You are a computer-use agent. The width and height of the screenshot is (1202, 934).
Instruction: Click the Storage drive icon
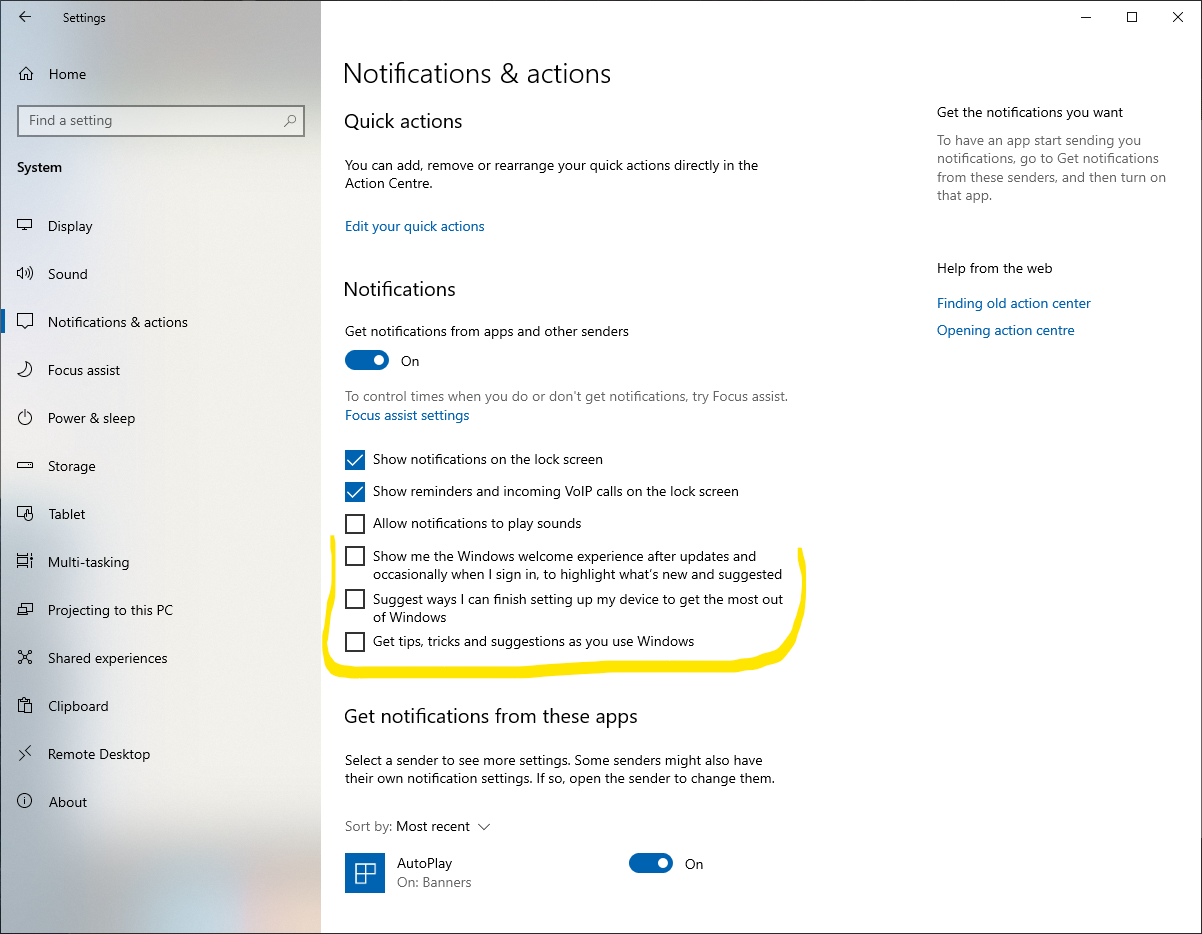click(25, 466)
